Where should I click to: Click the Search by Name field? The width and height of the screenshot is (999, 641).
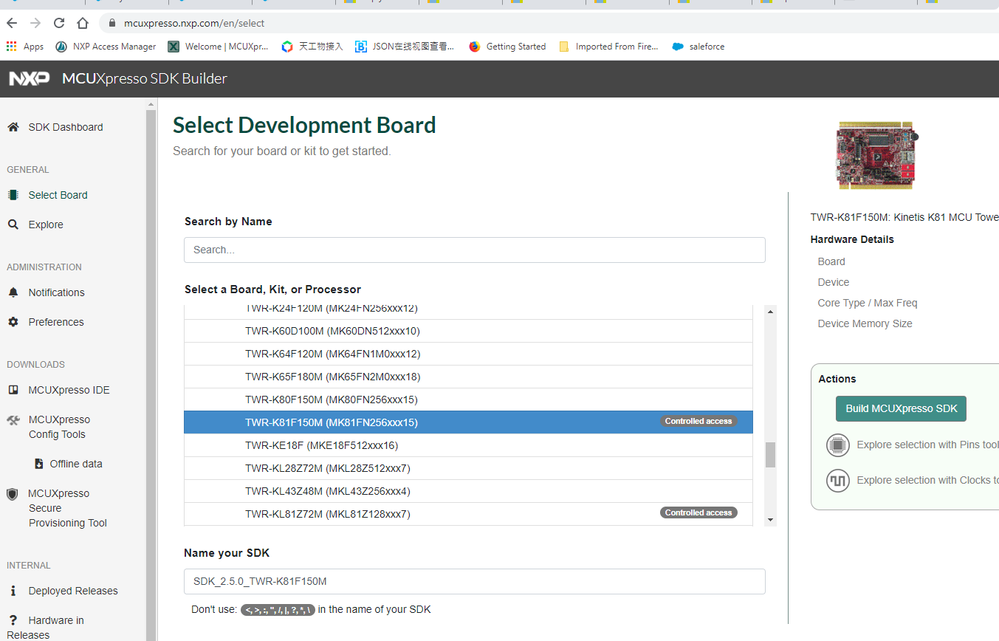[x=474, y=250]
